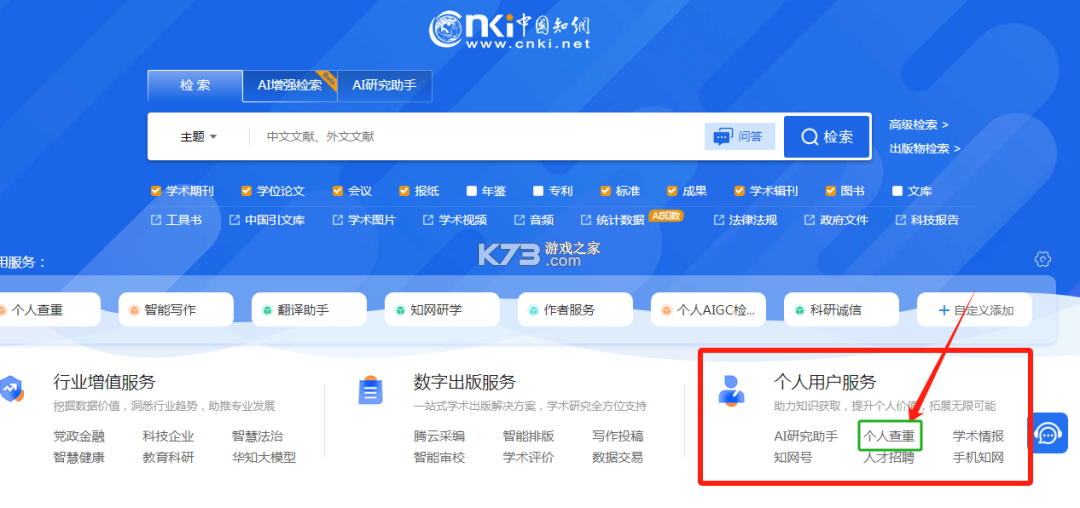Click external-link icon next to 统计数据
The image size is (1080, 508).
[x=586, y=220]
